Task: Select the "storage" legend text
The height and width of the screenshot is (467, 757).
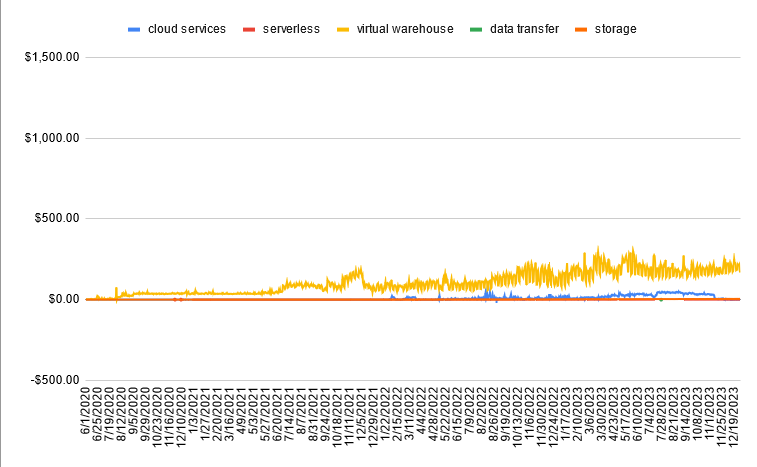Action: [x=615, y=29]
